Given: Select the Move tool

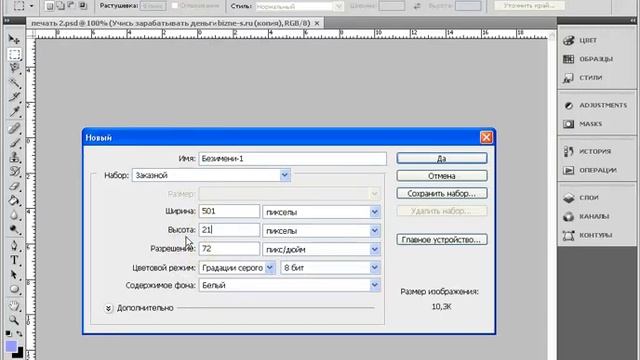Looking at the screenshot, I should coord(14,39).
